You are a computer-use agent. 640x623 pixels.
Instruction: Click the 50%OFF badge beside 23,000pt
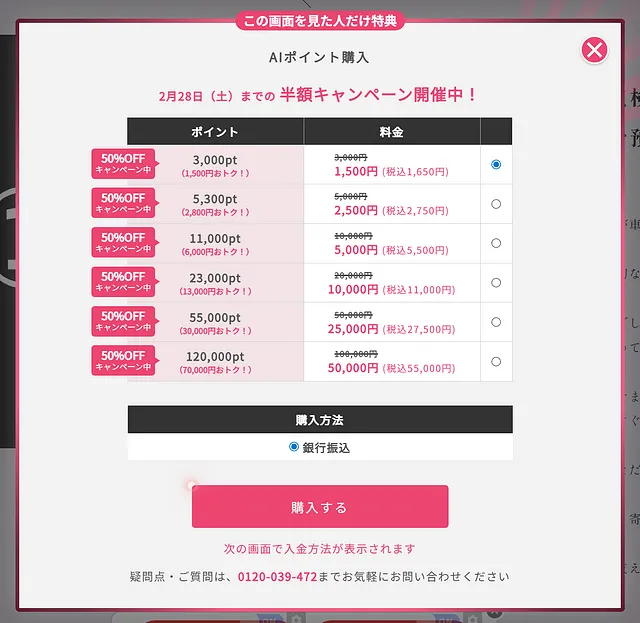pos(123,282)
